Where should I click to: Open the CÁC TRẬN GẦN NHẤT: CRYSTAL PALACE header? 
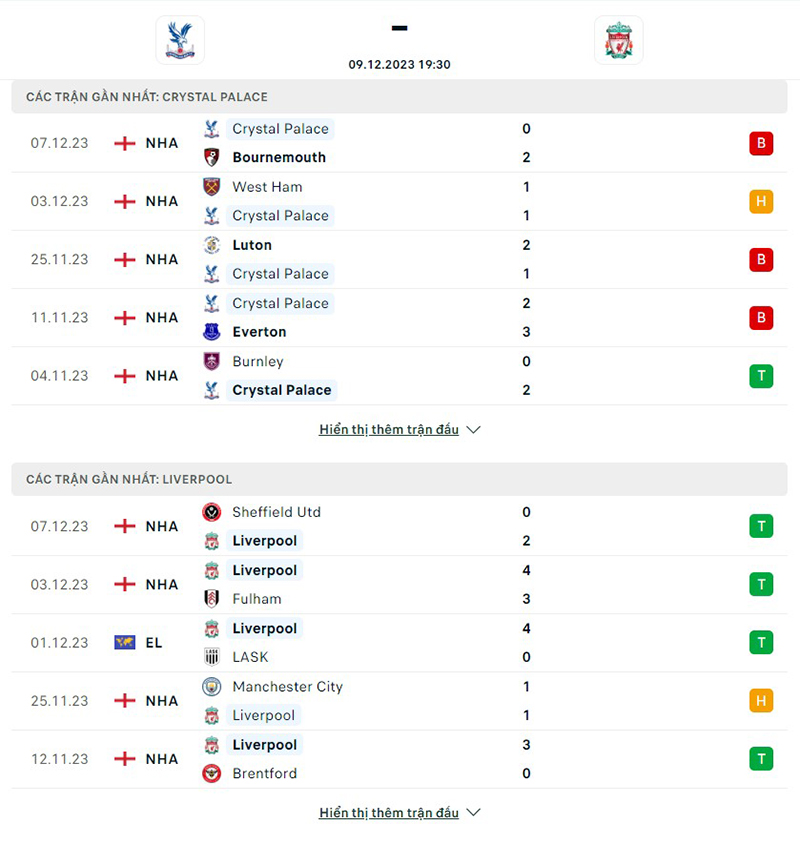146,97
